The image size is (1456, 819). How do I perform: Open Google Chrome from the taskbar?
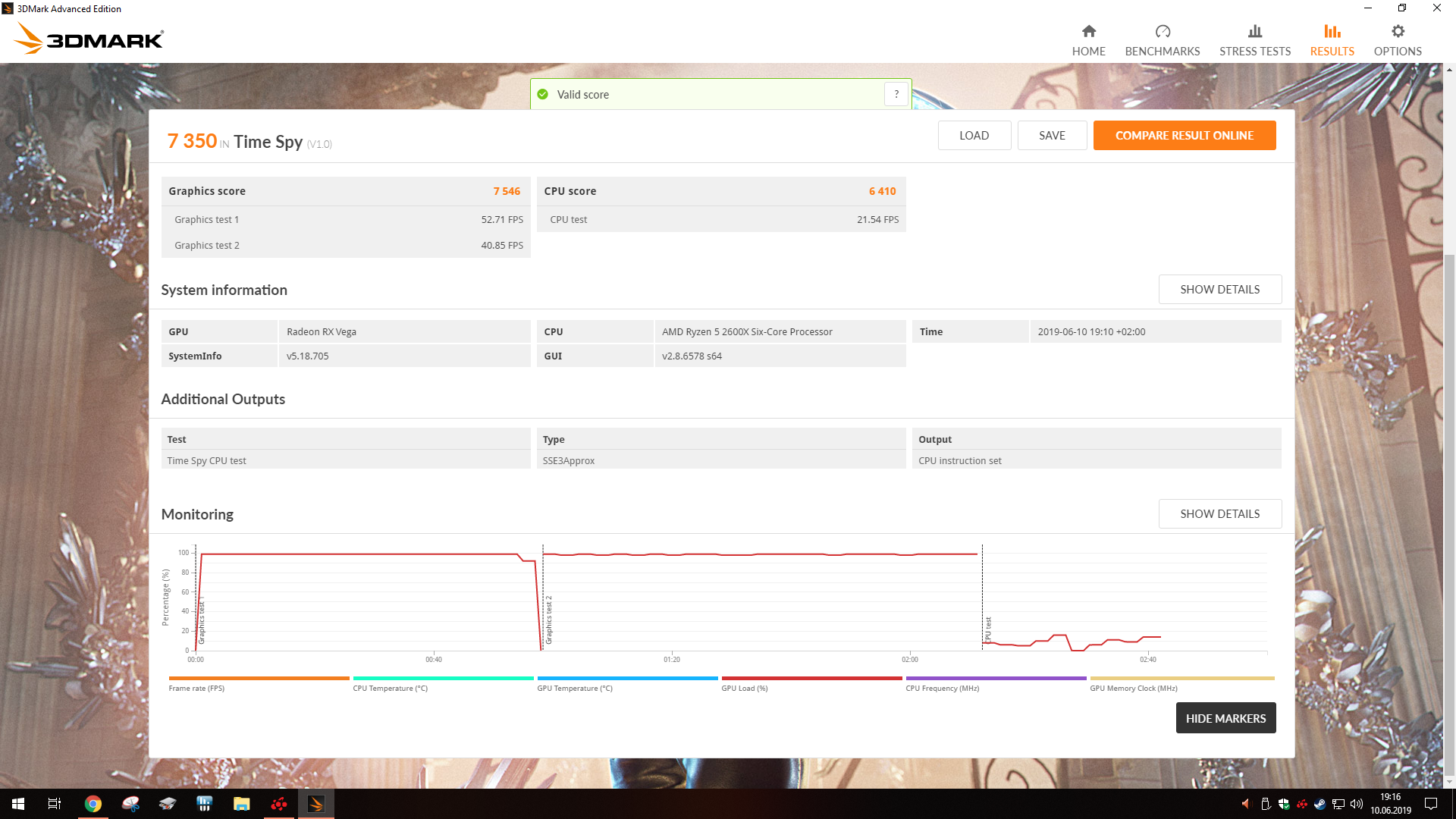click(93, 804)
